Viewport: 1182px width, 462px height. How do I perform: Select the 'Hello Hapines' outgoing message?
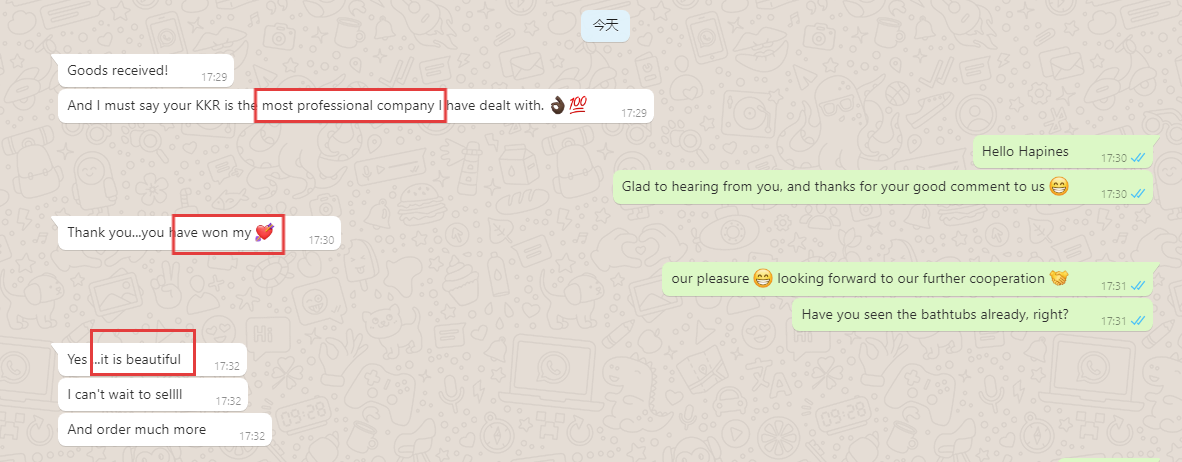tap(1063, 152)
